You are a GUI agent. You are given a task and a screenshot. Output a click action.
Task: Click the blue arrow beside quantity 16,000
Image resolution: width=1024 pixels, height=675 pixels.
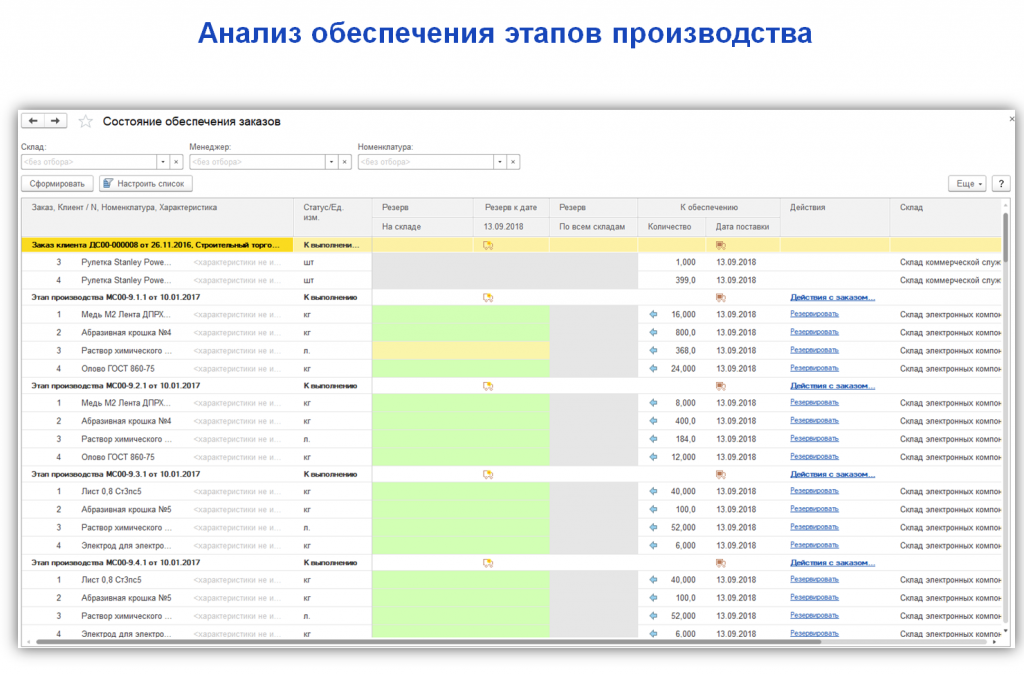[653, 315]
